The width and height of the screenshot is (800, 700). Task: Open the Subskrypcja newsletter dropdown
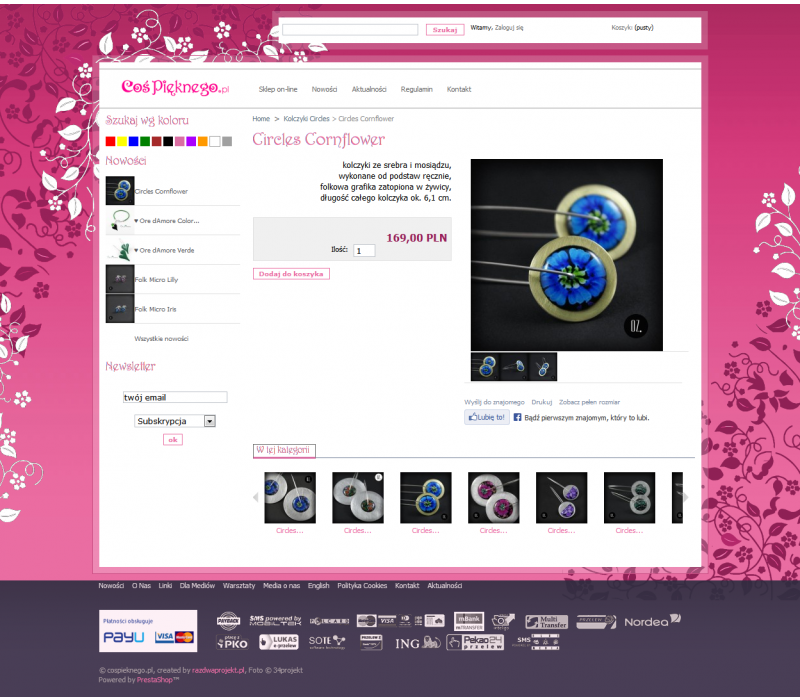tap(175, 421)
